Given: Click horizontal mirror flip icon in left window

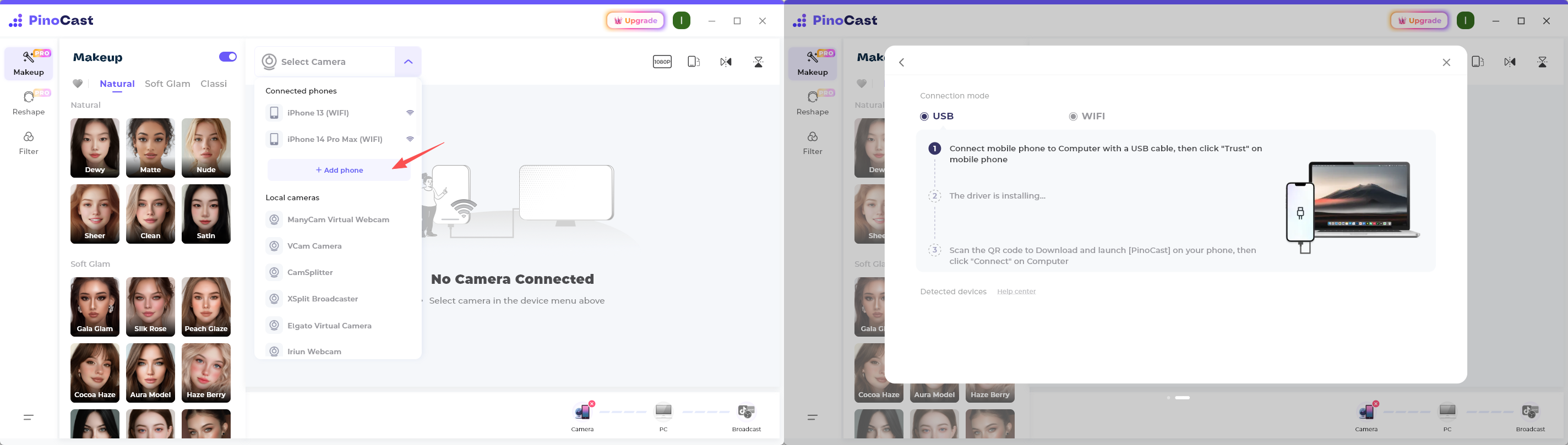Looking at the screenshot, I should click(726, 62).
